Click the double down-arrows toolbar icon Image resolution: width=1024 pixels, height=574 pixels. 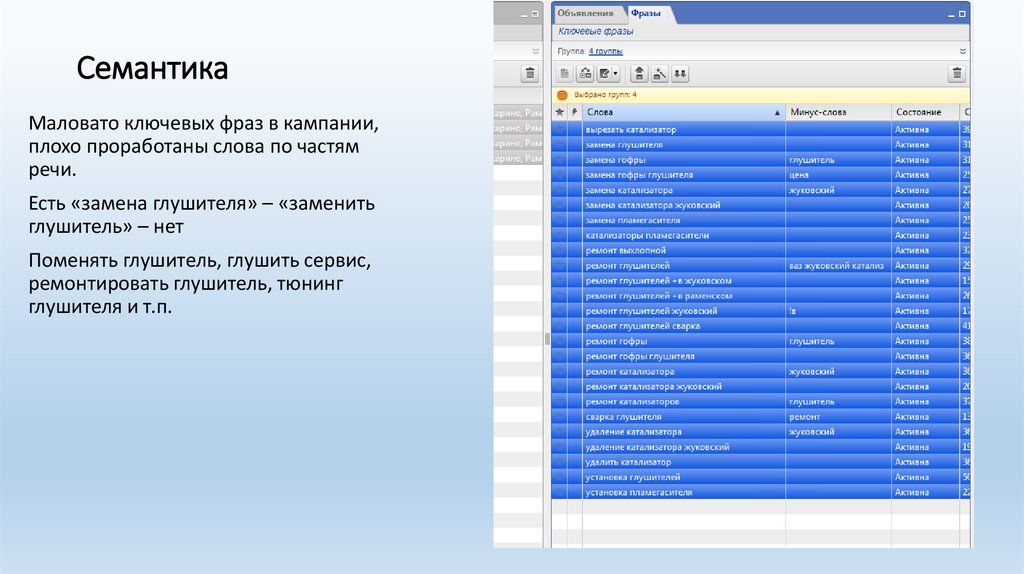680,74
